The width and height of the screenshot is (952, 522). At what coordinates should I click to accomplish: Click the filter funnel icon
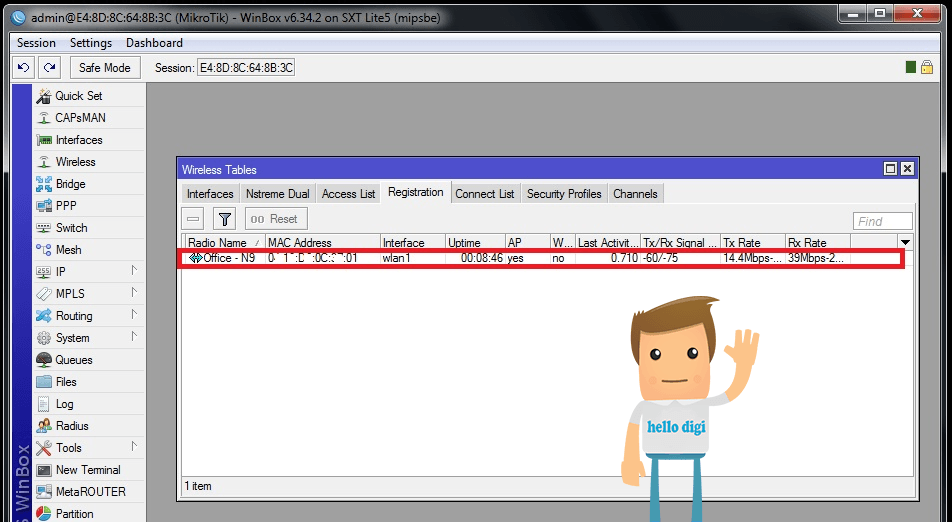pos(225,219)
